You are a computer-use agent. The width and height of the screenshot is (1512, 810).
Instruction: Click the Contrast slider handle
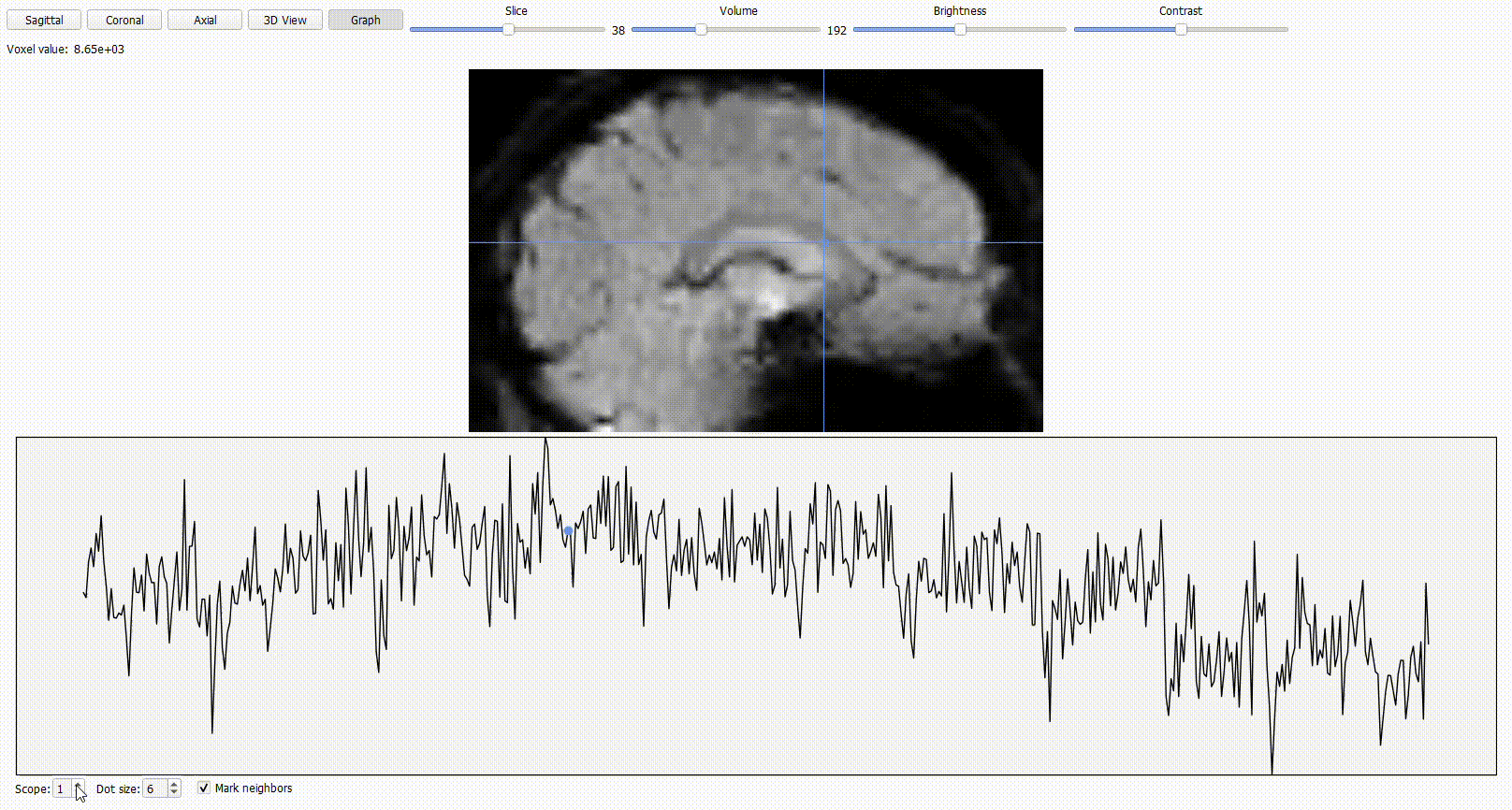tap(1181, 30)
